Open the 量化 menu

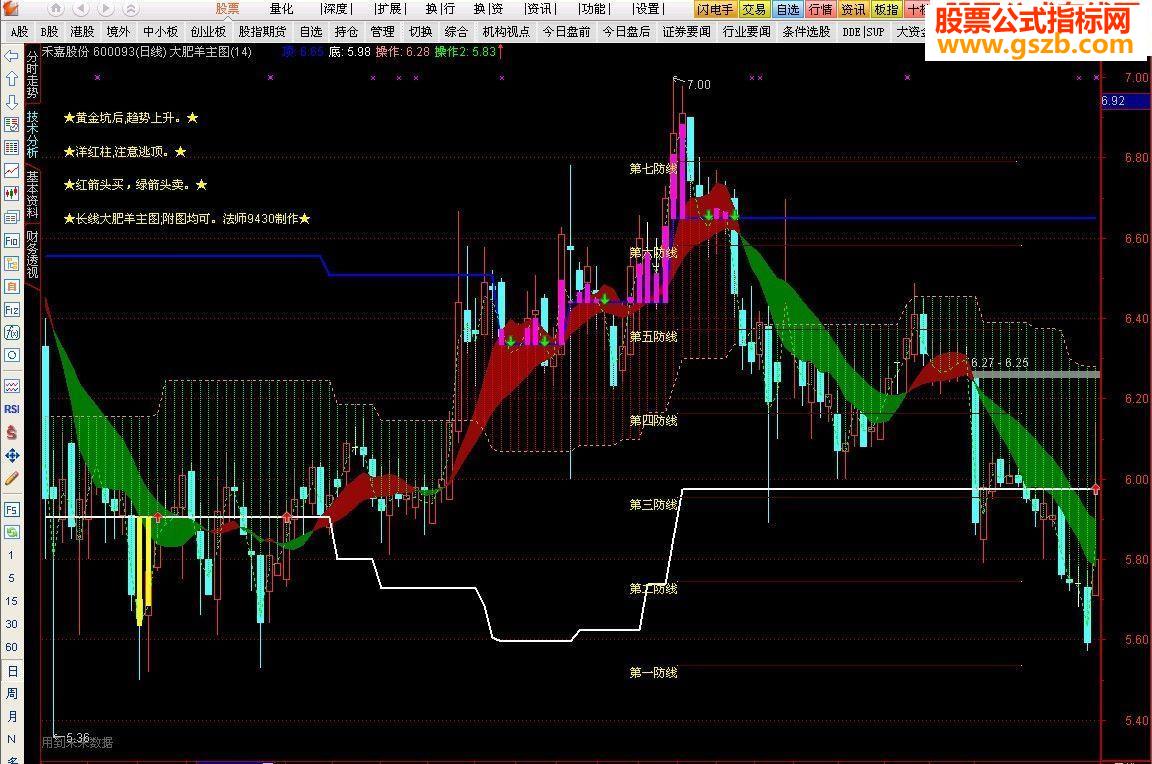point(281,9)
